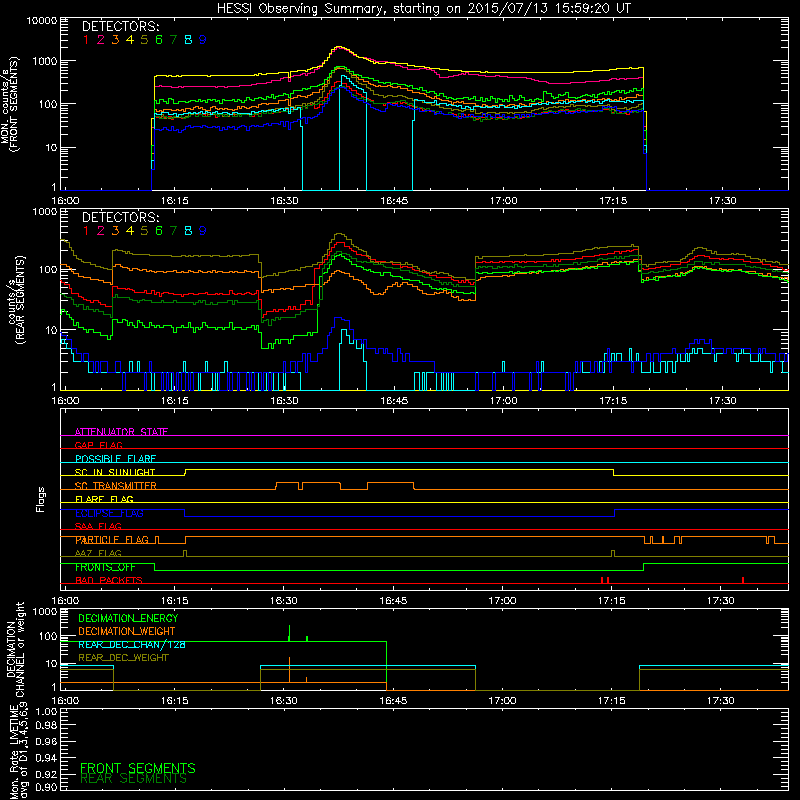Click '16:15' time tick below rear segments plot
800x800 pixels.
tap(175, 401)
